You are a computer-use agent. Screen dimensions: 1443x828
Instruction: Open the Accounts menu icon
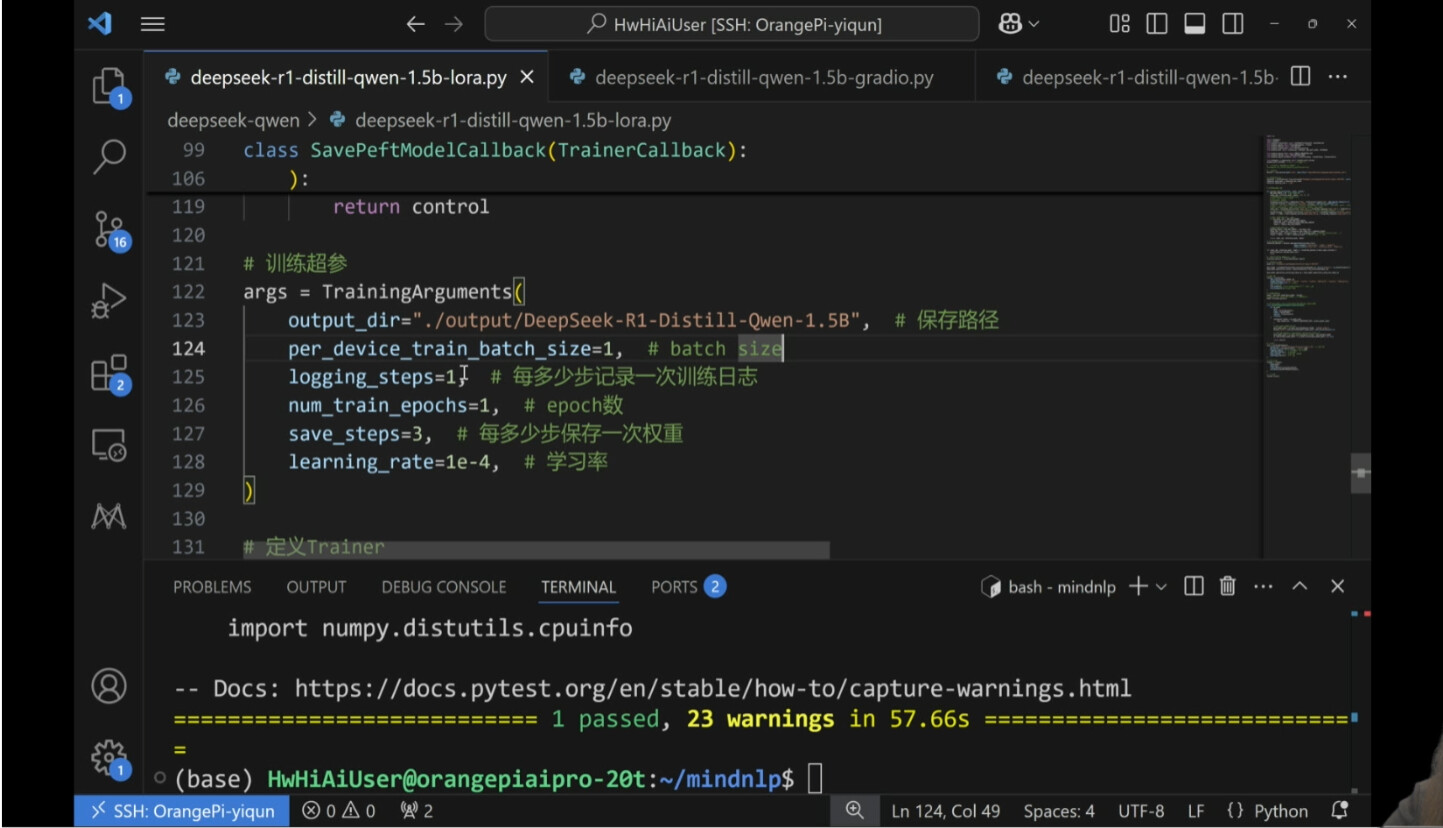pyautogui.click(x=109, y=686)
